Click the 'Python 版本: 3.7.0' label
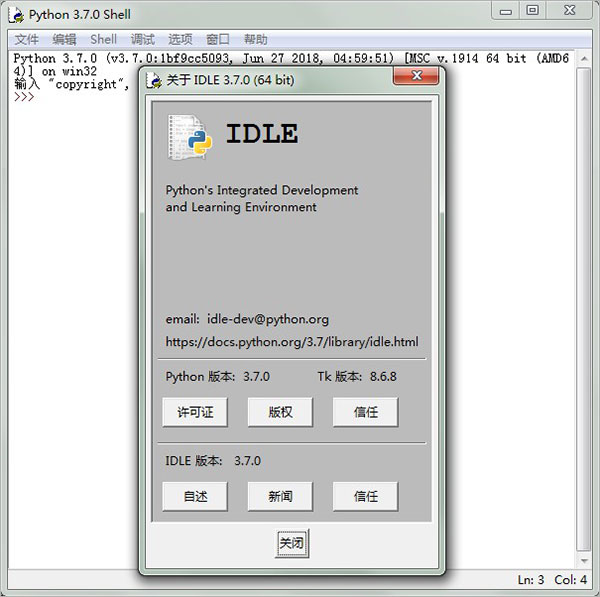Screen dimensions: 600x597 pos(218,377)
